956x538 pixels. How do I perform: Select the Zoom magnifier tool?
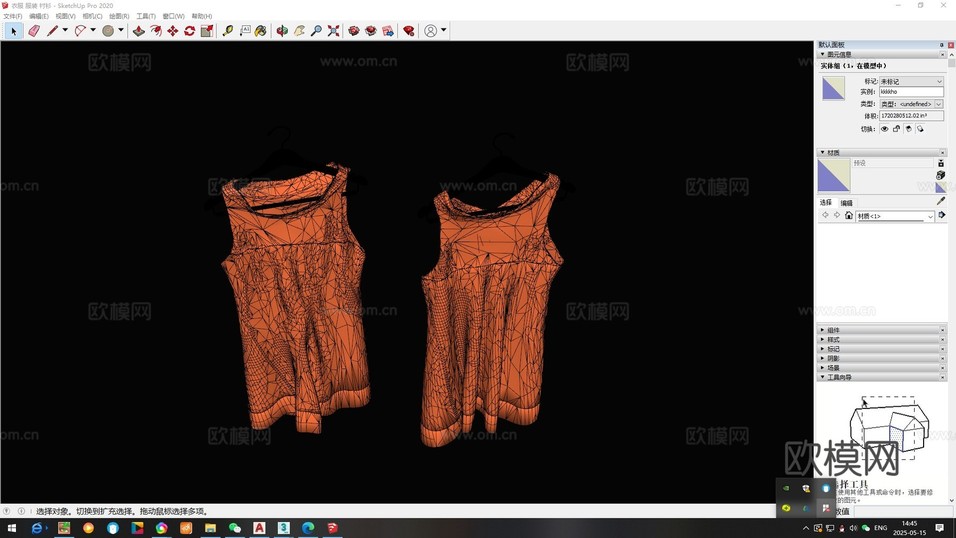coord(316,30)
